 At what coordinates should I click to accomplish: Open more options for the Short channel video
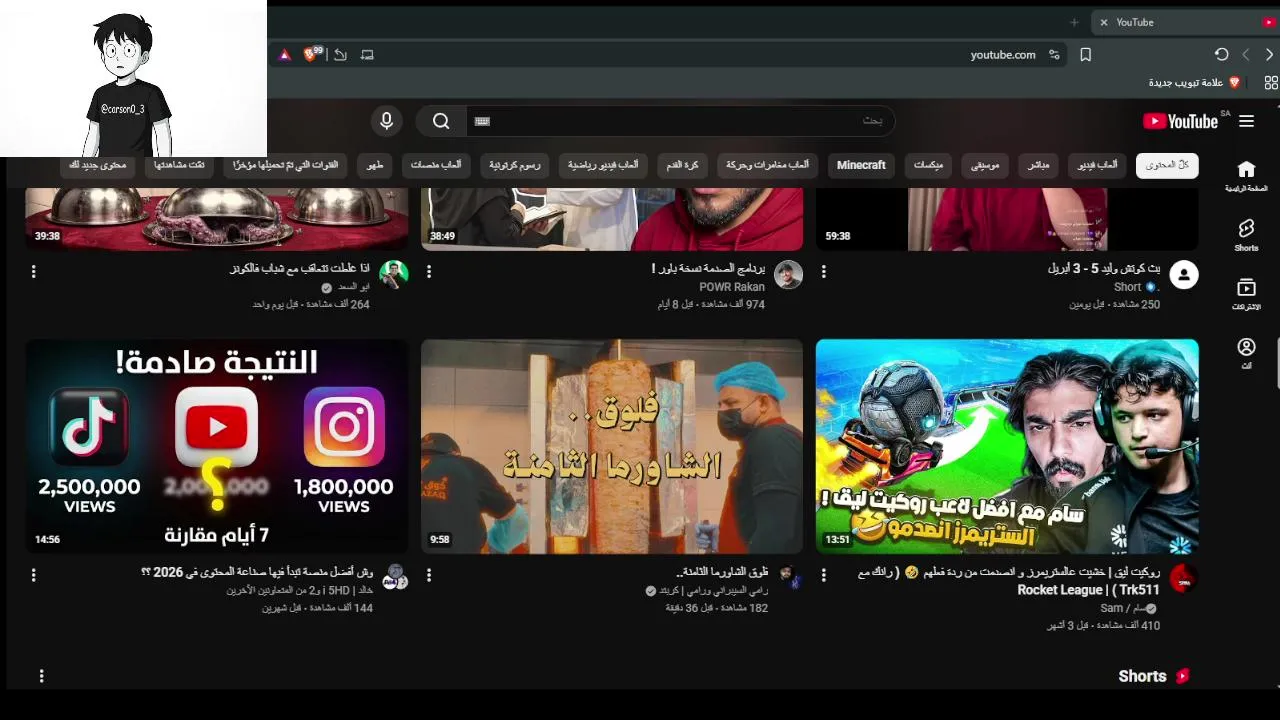pyautogui.click(x=824, y=271)
